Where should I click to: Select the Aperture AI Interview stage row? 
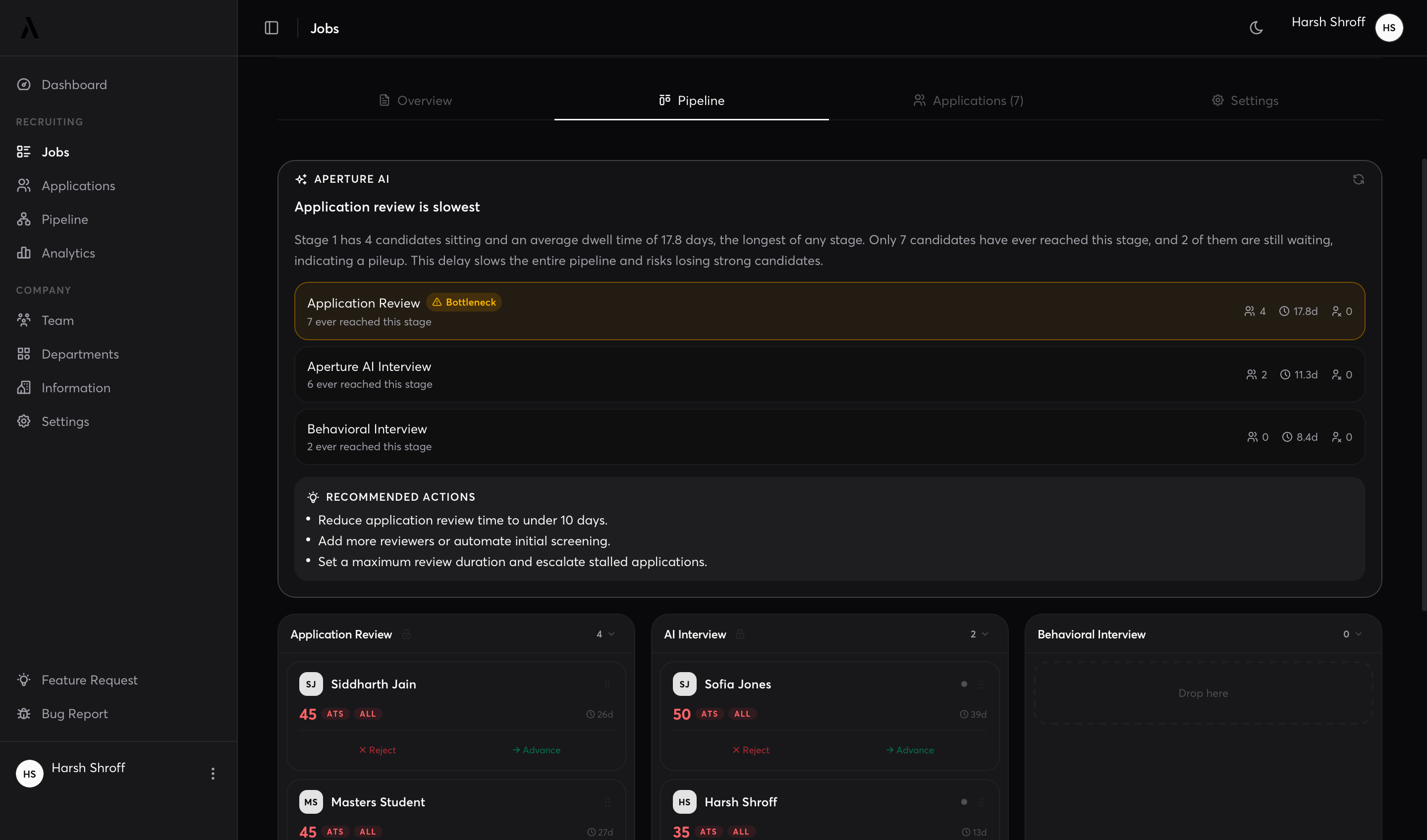829,375
